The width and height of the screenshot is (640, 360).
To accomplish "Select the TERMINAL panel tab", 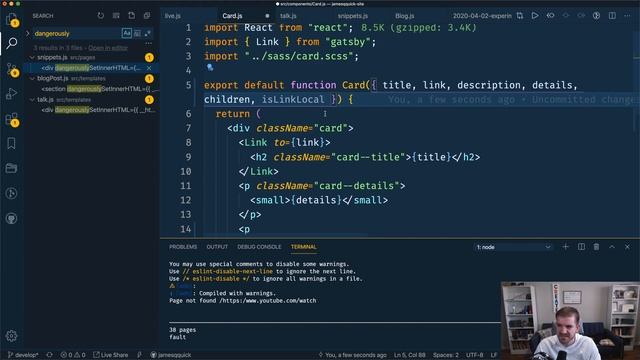I will click(304, 247).
